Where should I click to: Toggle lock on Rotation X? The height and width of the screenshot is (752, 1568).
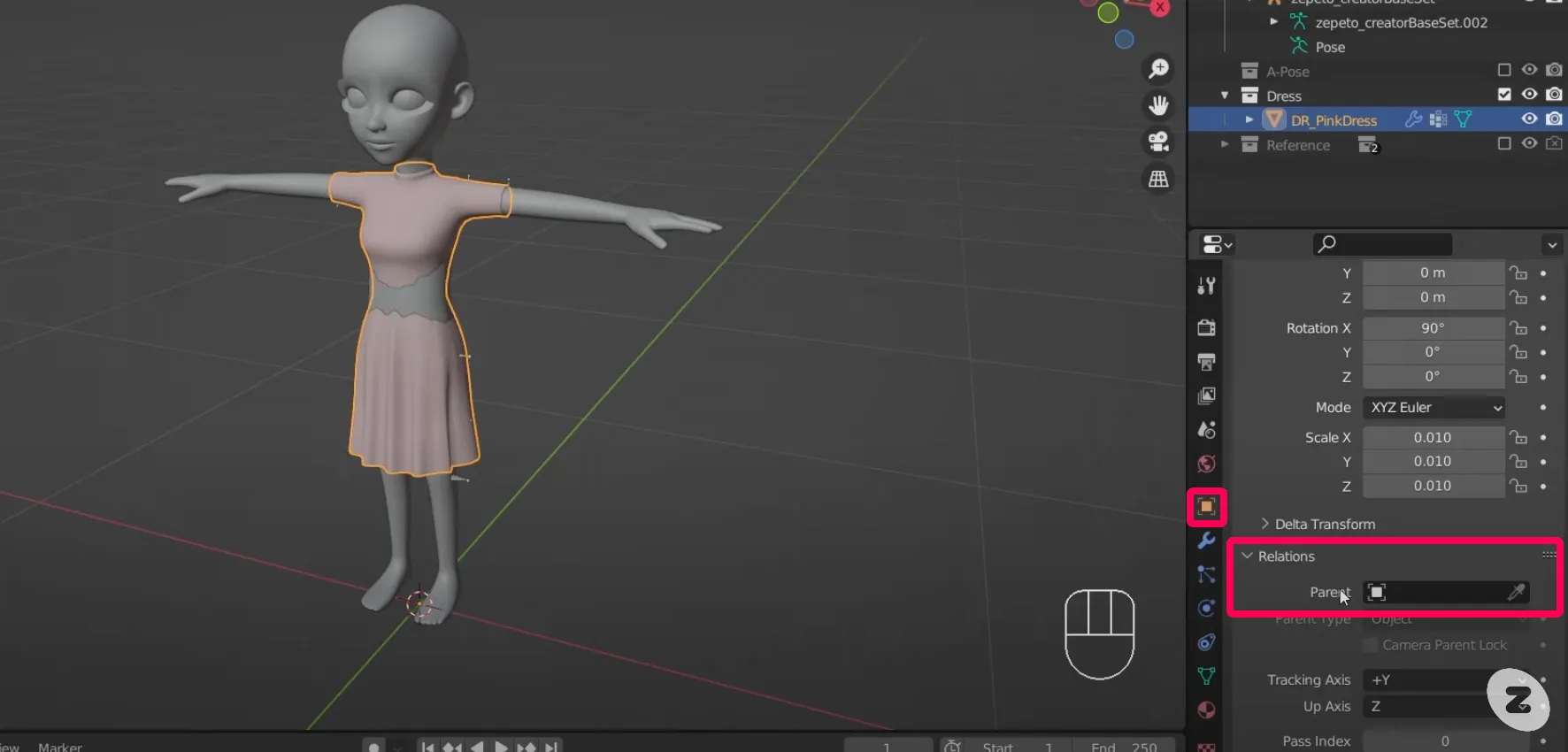[x=1518, y=328]
